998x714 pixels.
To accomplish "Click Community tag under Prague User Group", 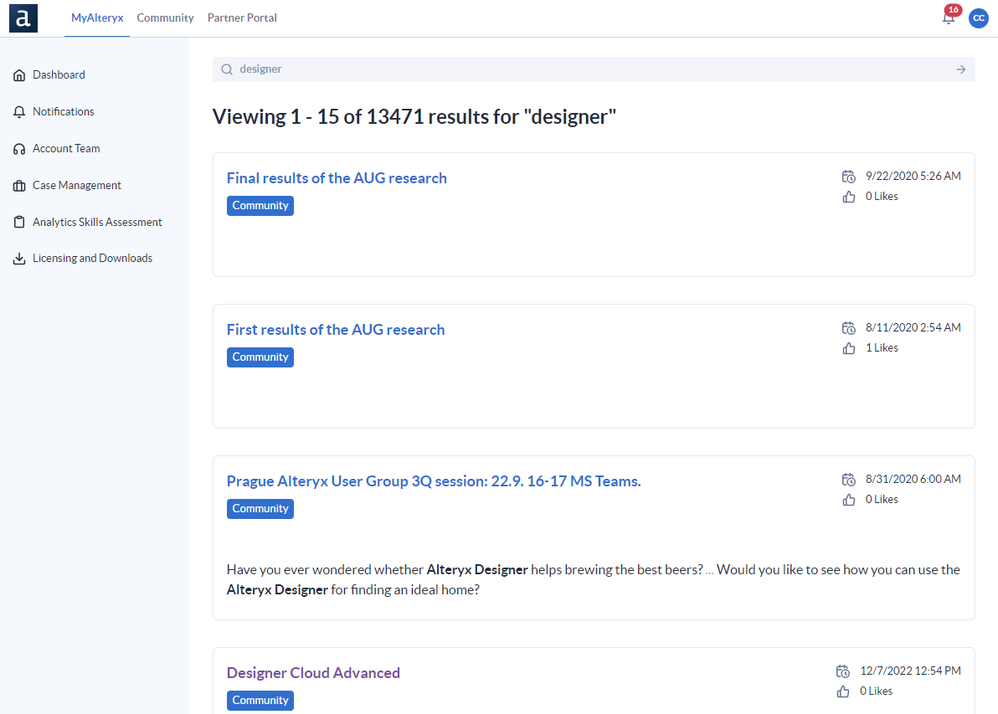I will point(260,508).
